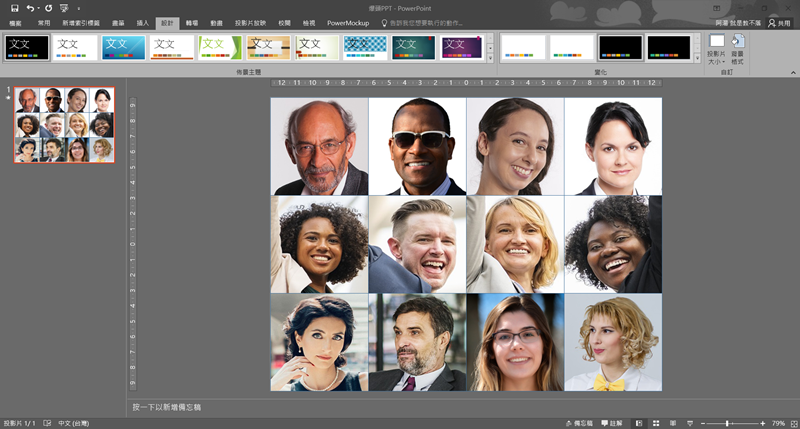Toggle the Notes (備忘稿) pane

pyautogui.click(x=580, y=423)
